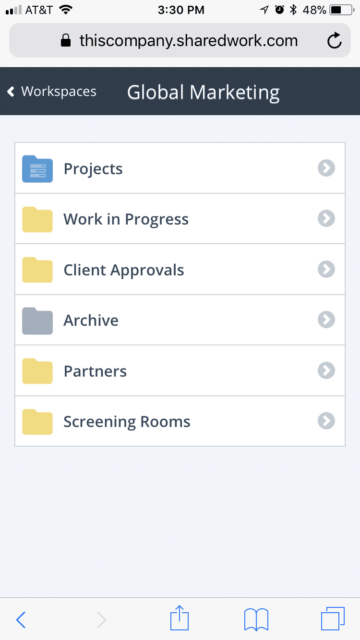
Task: Click the yellow Work in Progress folder icon
Action: pyautogui.click(x=37, y=219)
